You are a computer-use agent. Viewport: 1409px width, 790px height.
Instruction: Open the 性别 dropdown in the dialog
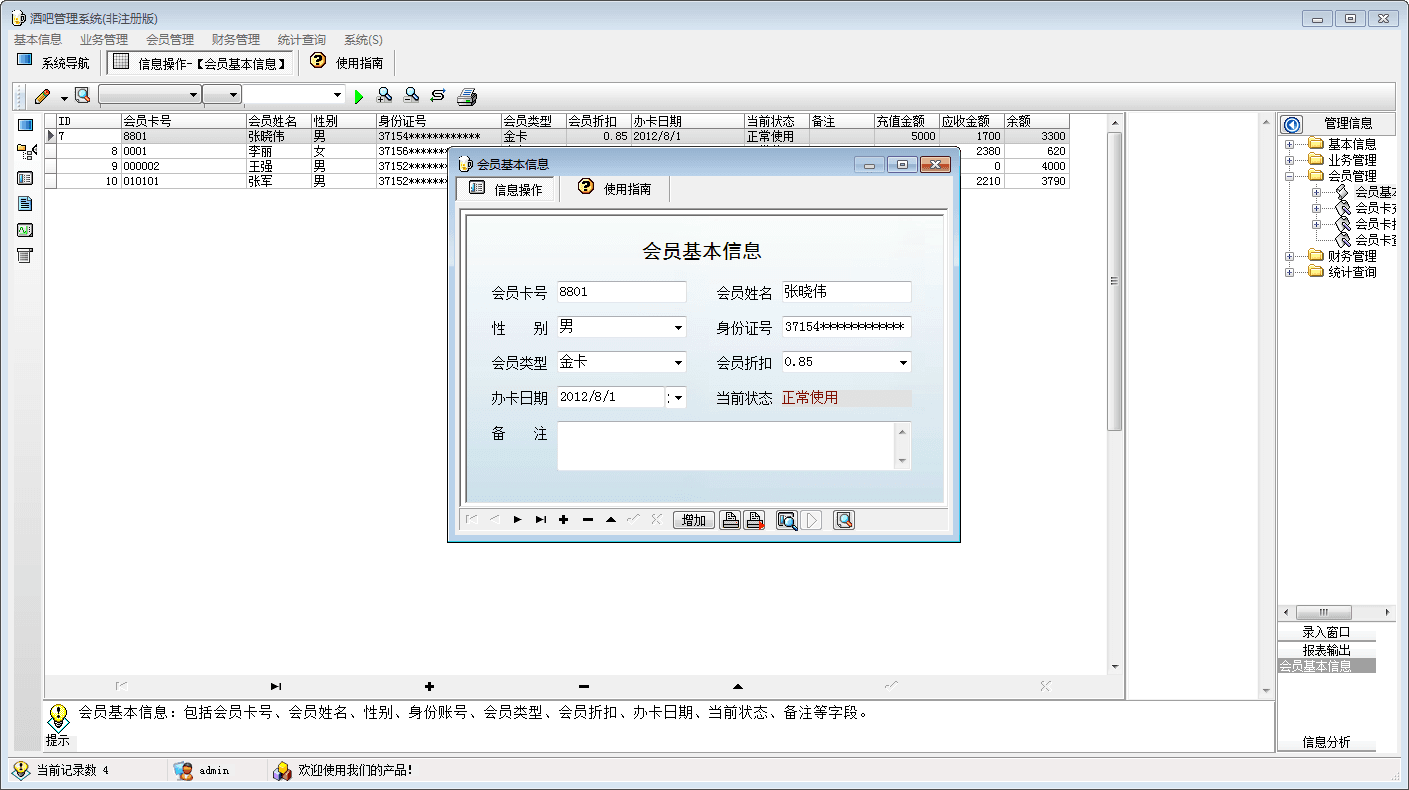678,328
